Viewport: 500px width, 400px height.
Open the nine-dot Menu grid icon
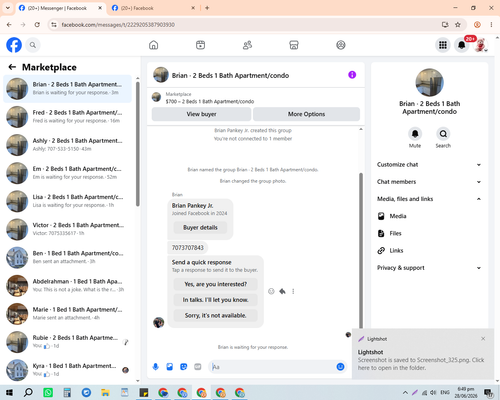click(443, 45)
